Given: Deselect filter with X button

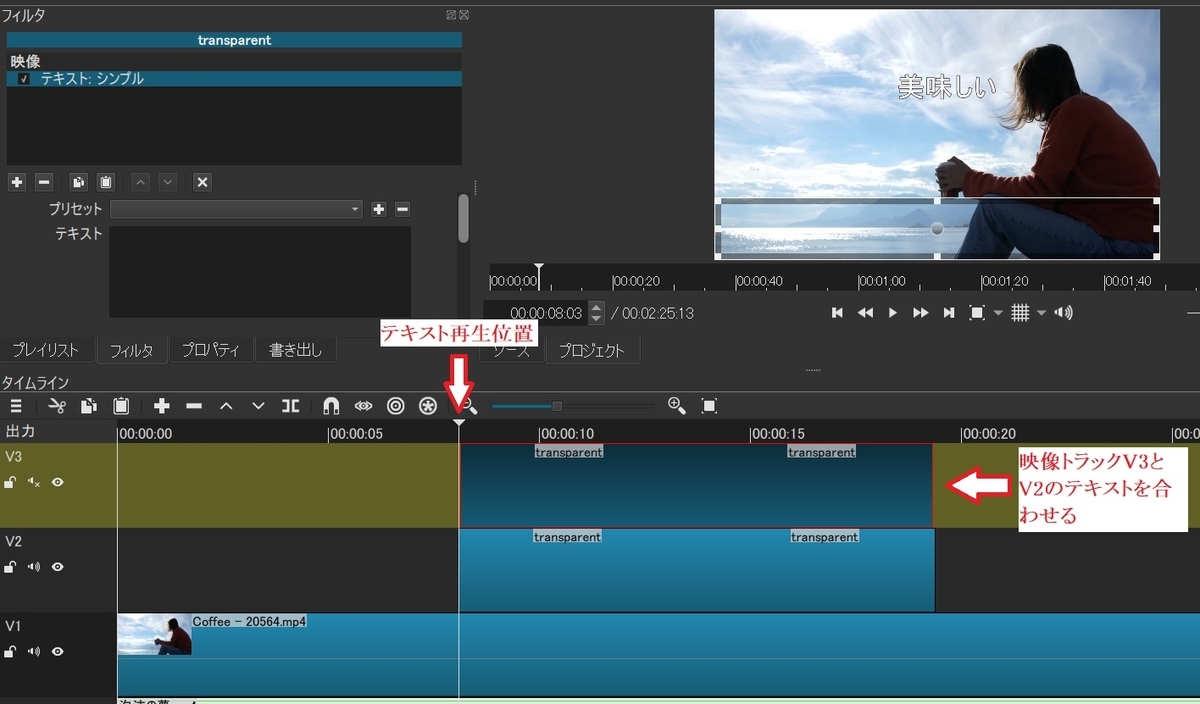Looking at the screenshot, I should click(x=202, y=182).
